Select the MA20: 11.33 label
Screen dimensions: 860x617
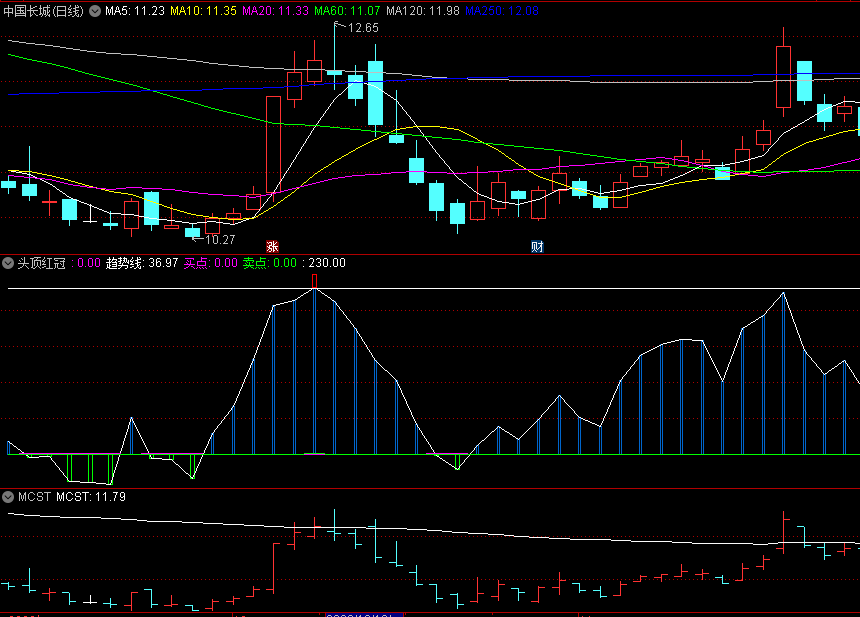coord(275,11)
